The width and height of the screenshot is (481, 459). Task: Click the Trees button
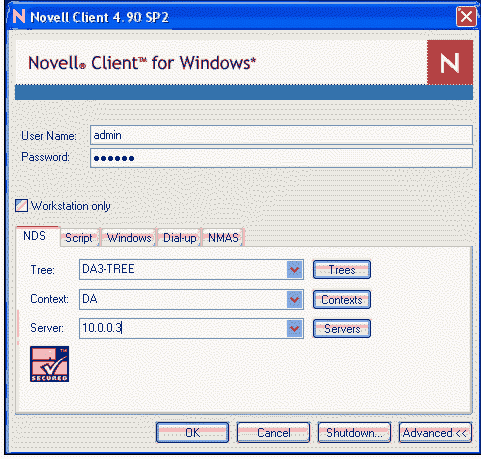click(342, 269)
